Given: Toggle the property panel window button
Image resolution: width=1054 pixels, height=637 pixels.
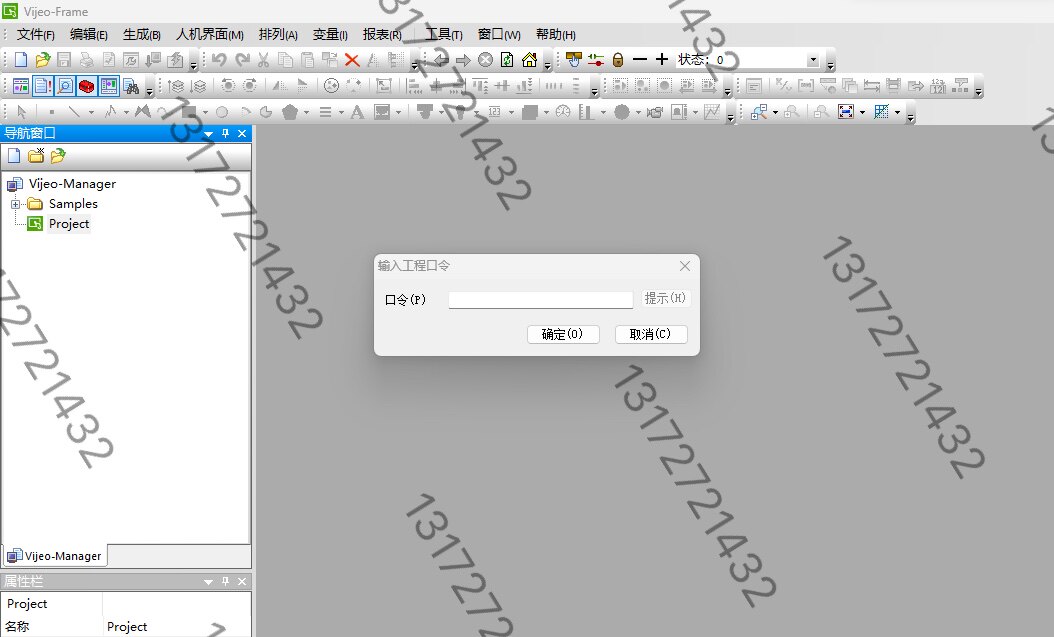Looking at the screenshot, I should click(109, 86).
